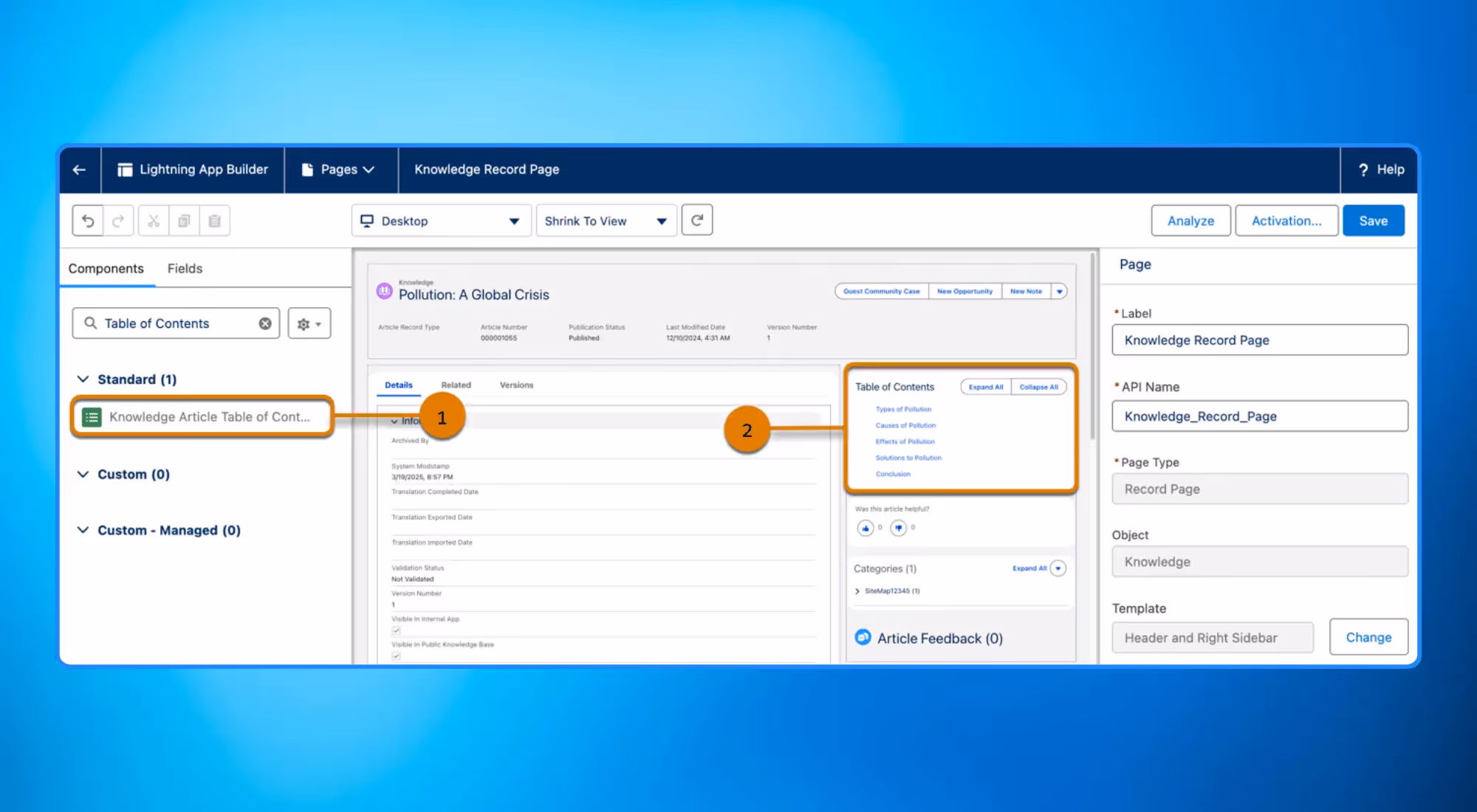The height and width of the screenshot is (812, 1477).
Task: Click the Activation button
Action: (1286, 221)
